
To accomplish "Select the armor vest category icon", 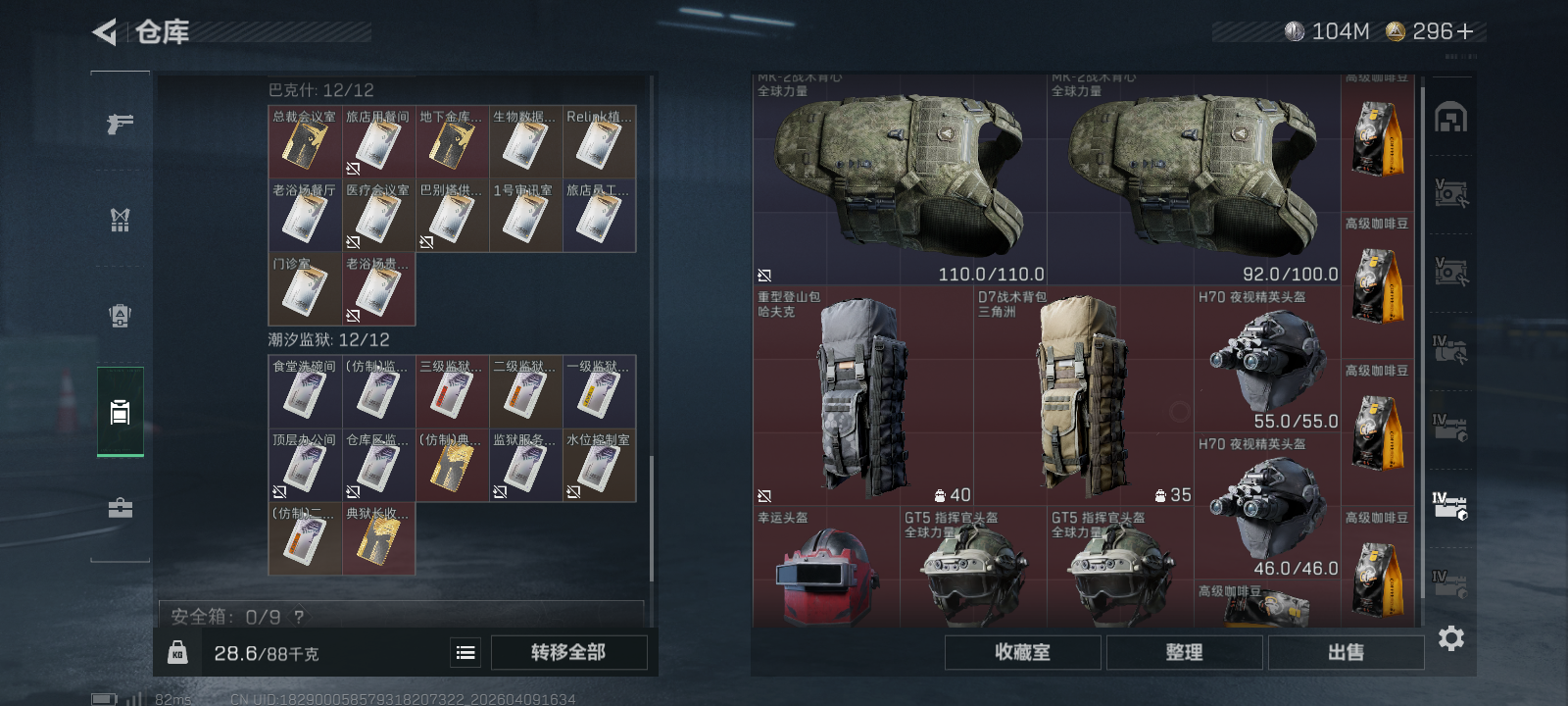I will click(120, 220).
